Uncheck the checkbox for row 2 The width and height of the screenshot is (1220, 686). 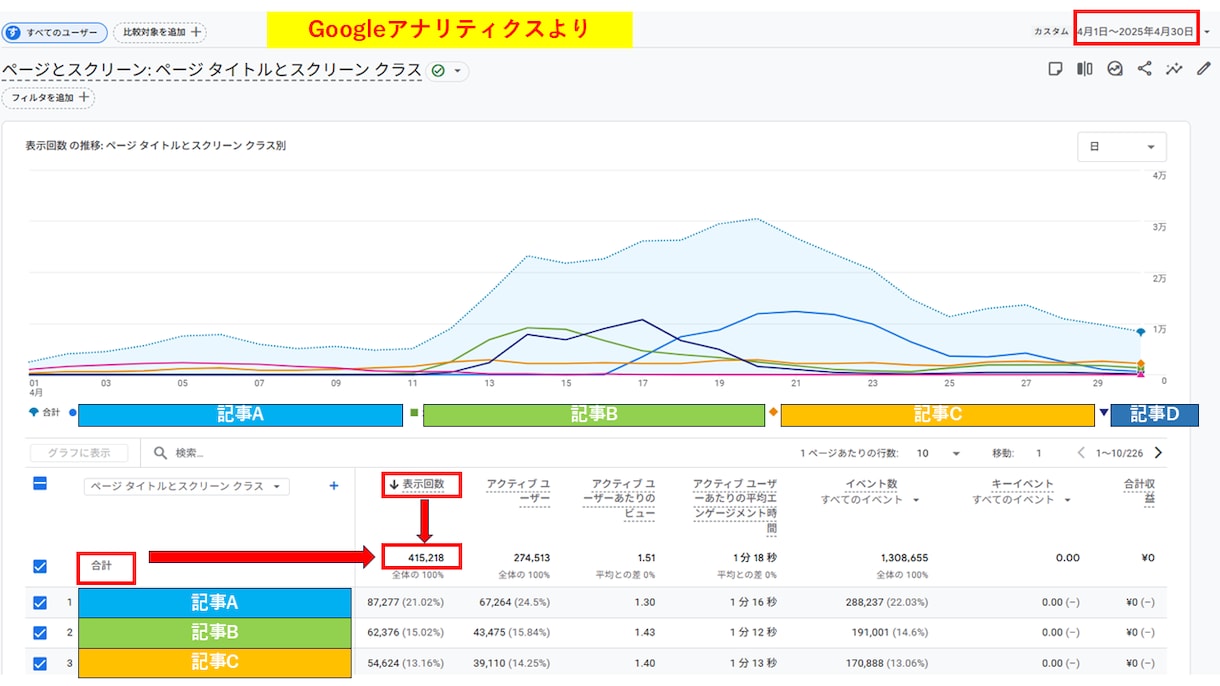pyautogui.click(x=40, y=633)
